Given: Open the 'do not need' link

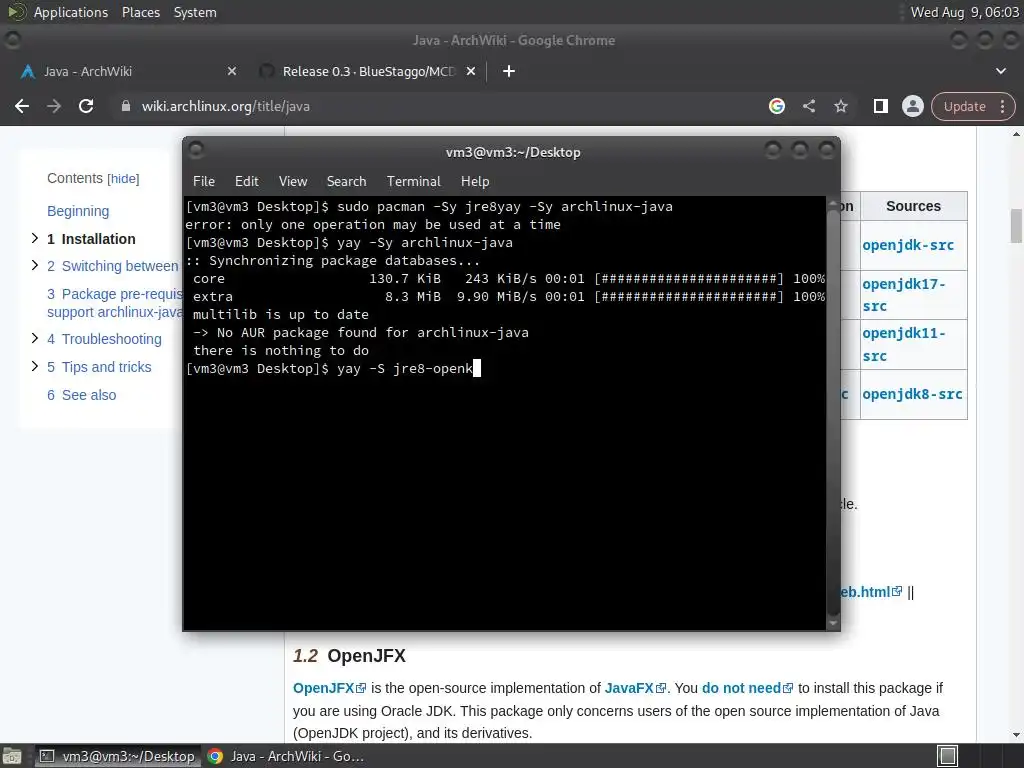Looking at the screenshot, I should (x=747, y=688).
